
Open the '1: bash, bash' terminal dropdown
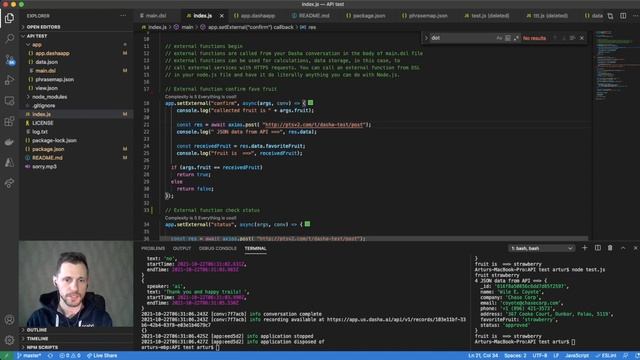[541, 248]
